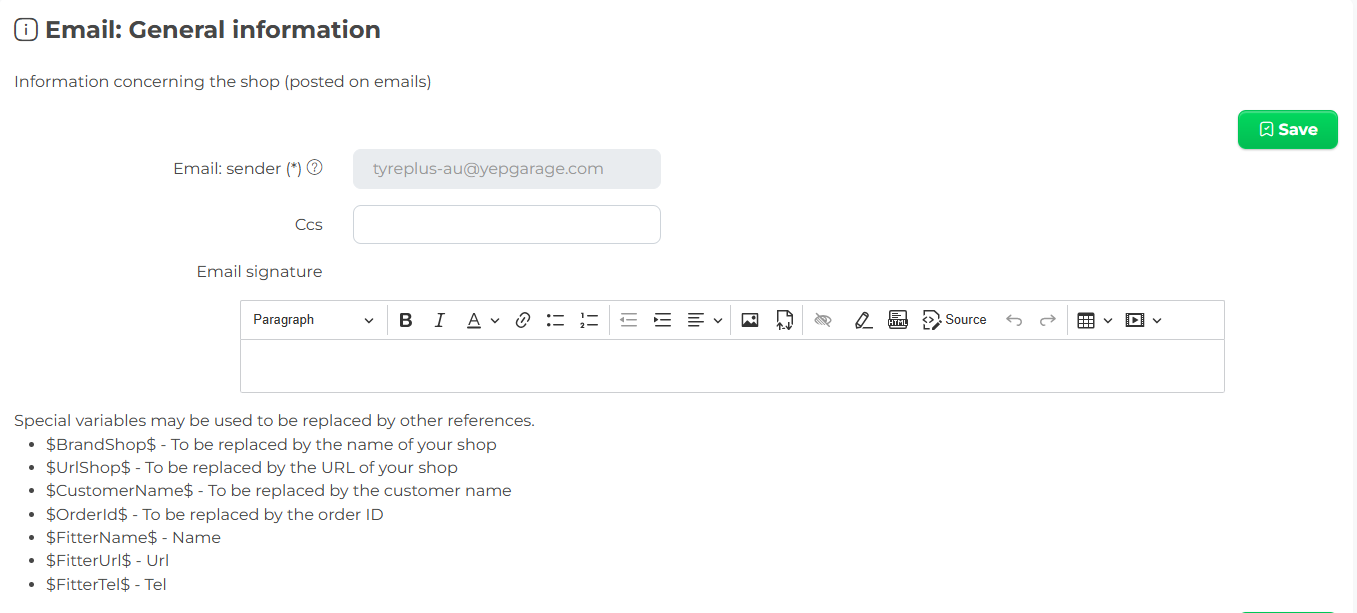Screen dimensions: 1357x613
Task: Create a bulleted list
Action: pos(555,320)
